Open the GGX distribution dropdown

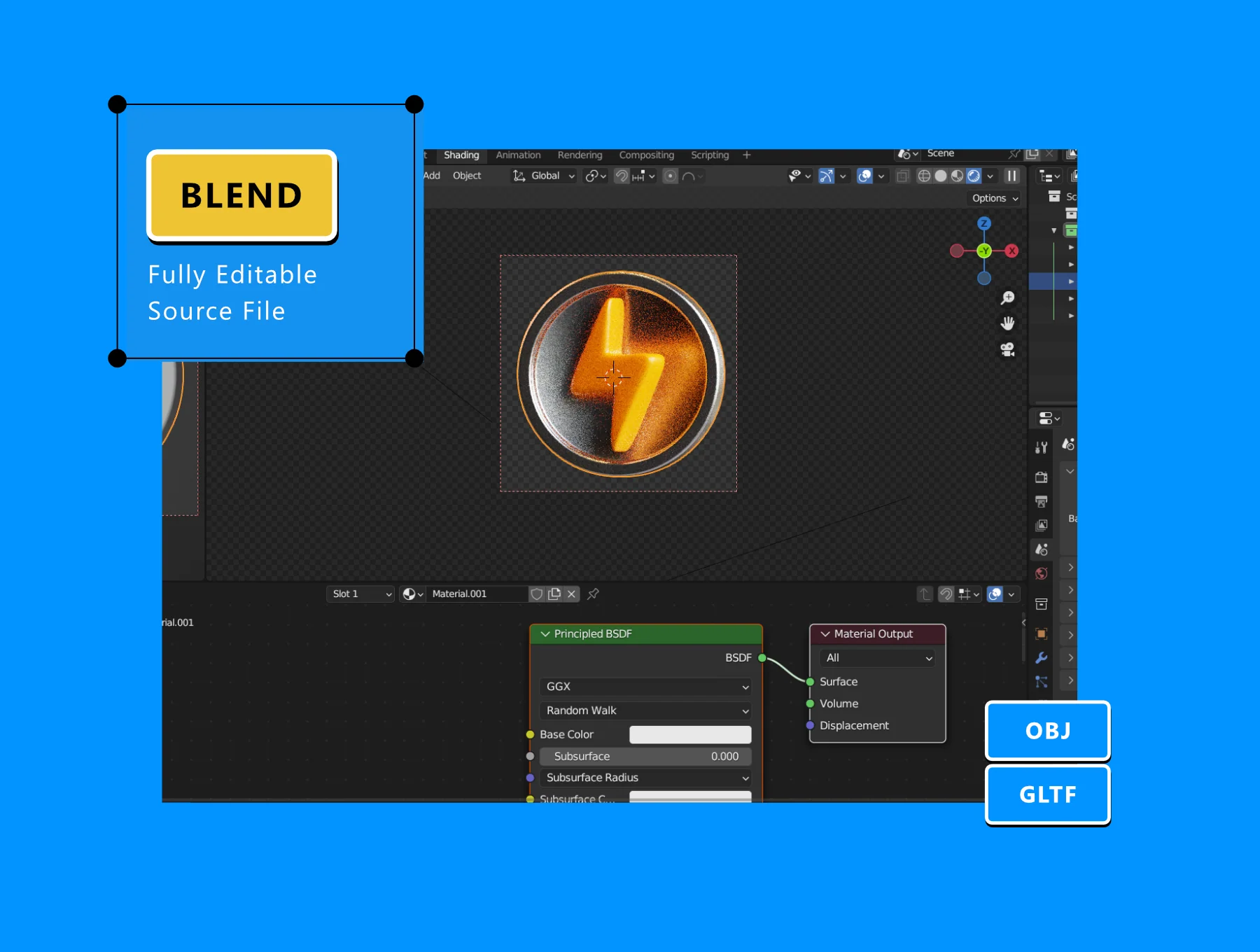pos(645,687)
